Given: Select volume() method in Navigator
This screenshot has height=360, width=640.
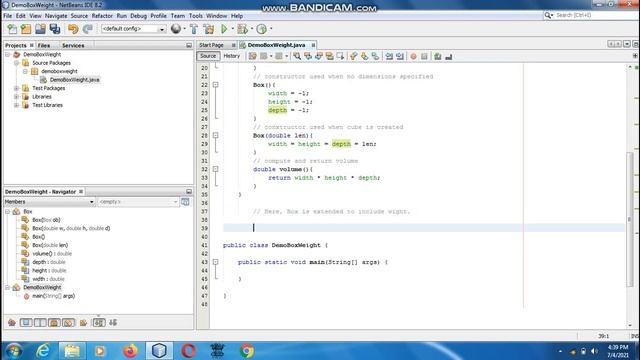Looking at the screenshot, I should tap(52, 253).
